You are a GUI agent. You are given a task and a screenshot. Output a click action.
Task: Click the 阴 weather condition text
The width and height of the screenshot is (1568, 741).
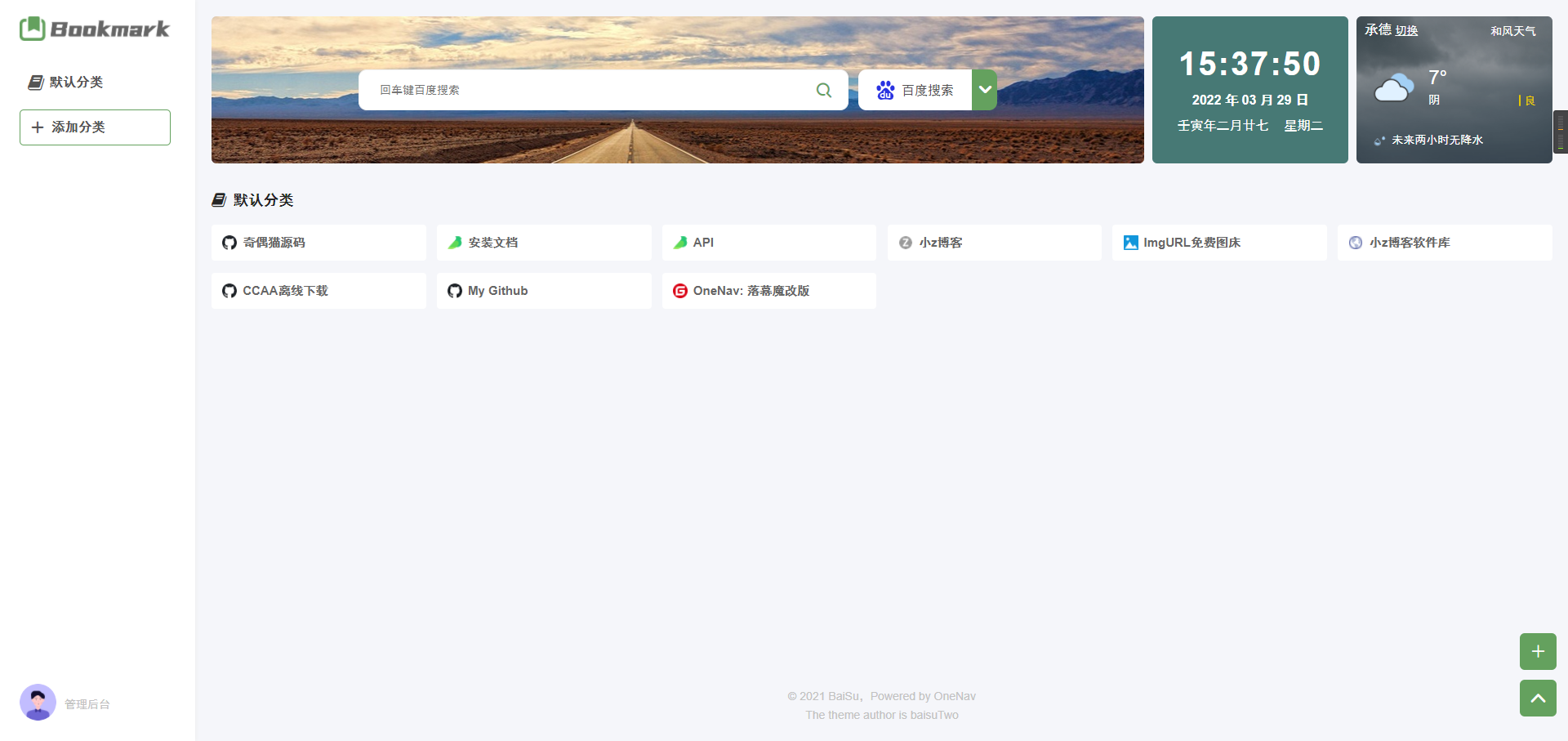click(x=1434, y=100)
